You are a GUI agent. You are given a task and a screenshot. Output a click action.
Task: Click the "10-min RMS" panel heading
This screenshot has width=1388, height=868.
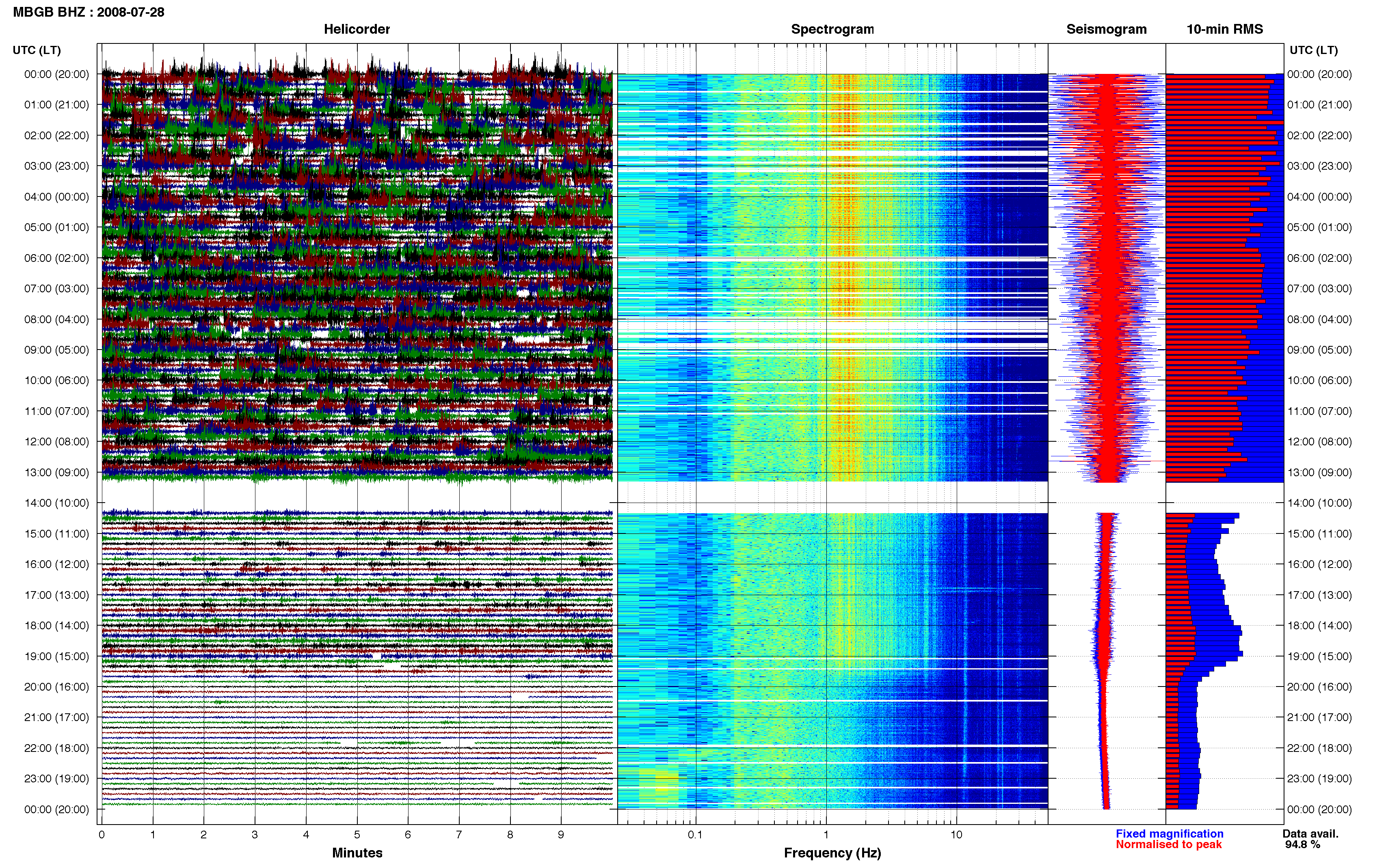pyautogui.click(x=1224, y=29)
